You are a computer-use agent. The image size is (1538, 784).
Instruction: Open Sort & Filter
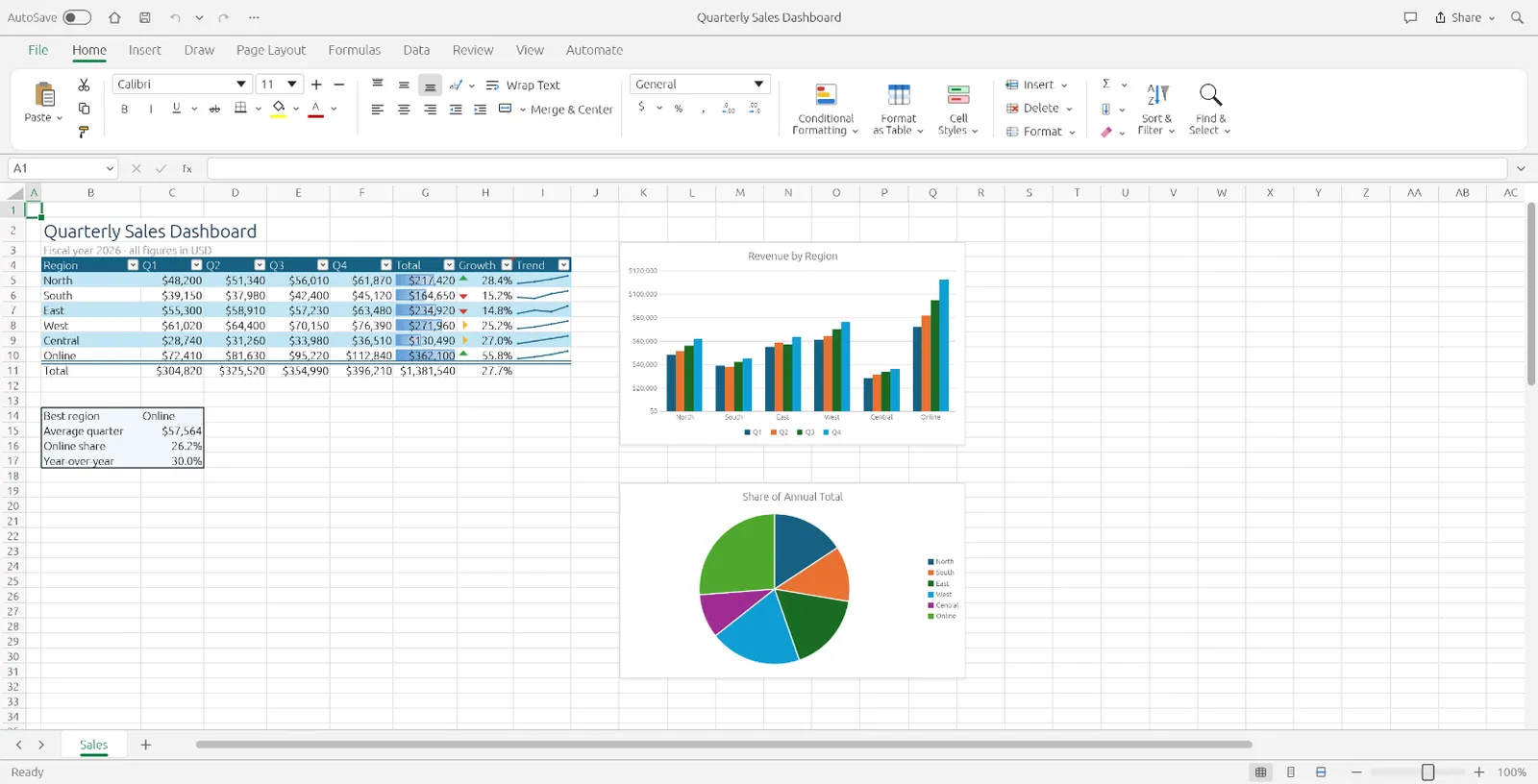pyautogui.click(x=1157, y=110)
